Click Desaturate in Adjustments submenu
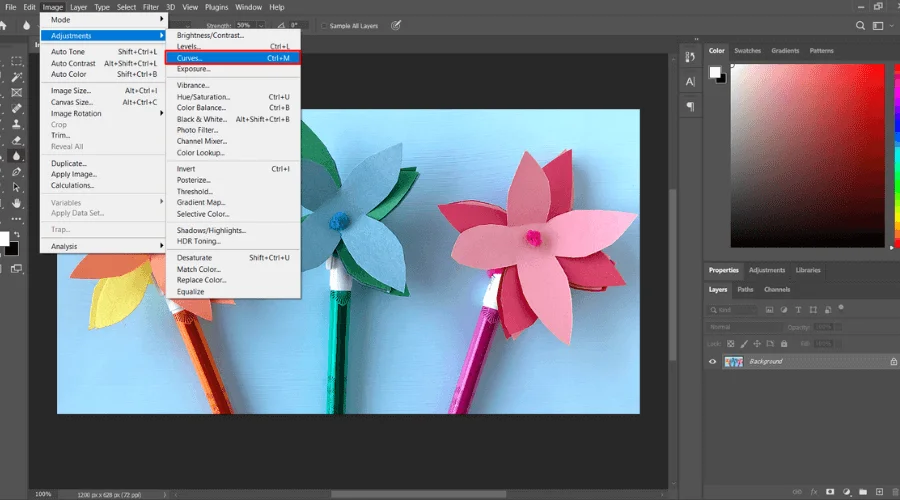The height and width of the screenshot is (500, 900). click(233, 258)
